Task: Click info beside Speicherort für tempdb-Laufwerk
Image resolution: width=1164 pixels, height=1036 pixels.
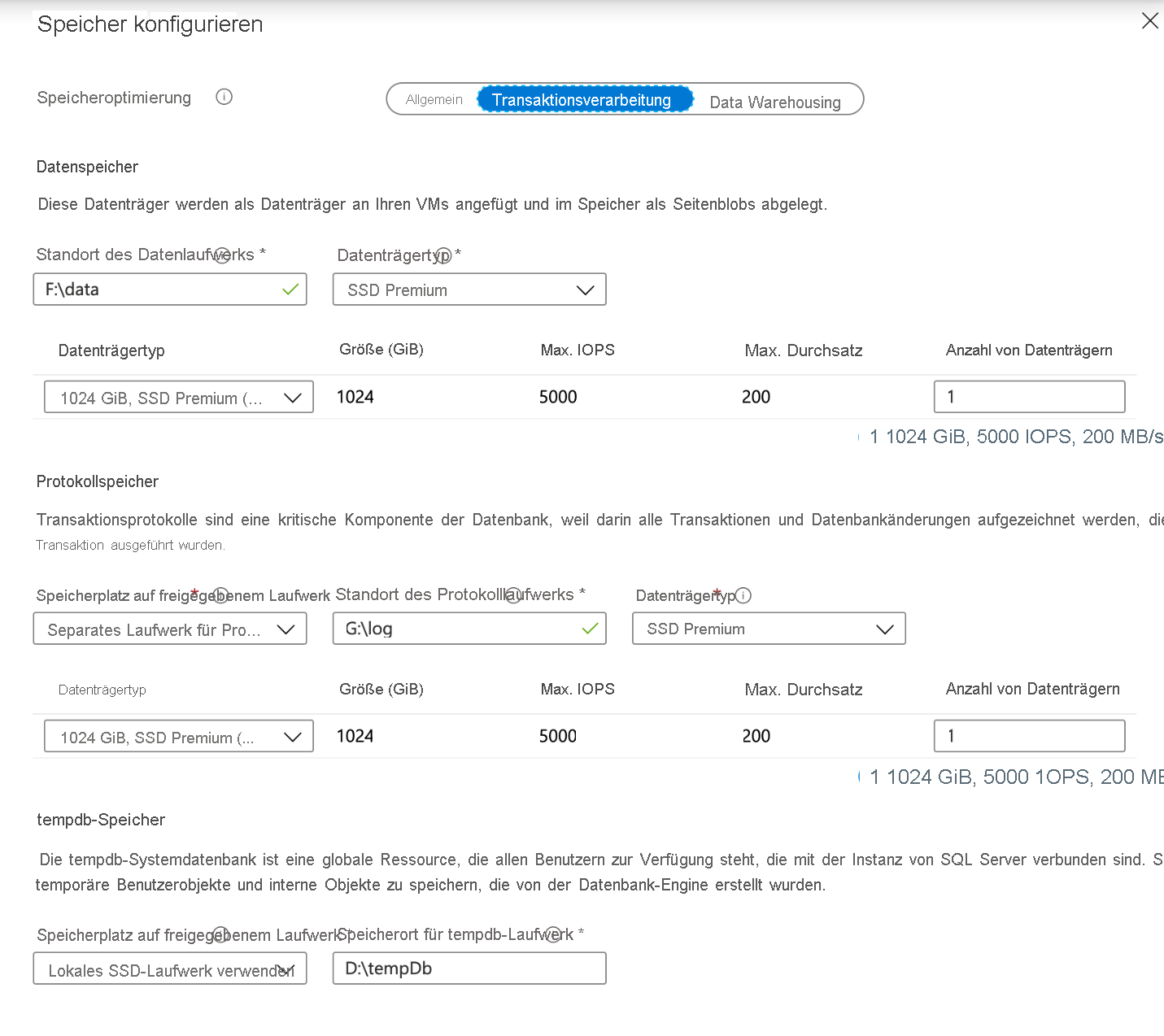Action: tap(554, 934)
